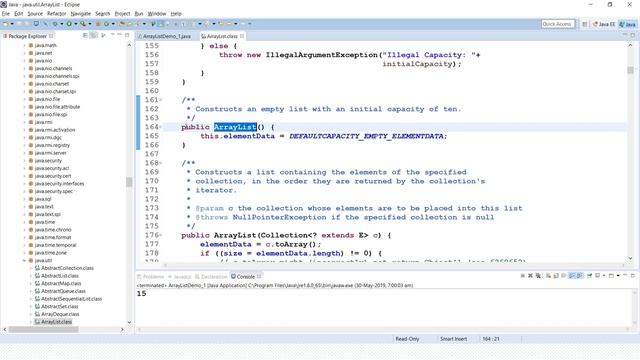
Task: Minimize the Package Explorer view
Action: click(119, 35)
